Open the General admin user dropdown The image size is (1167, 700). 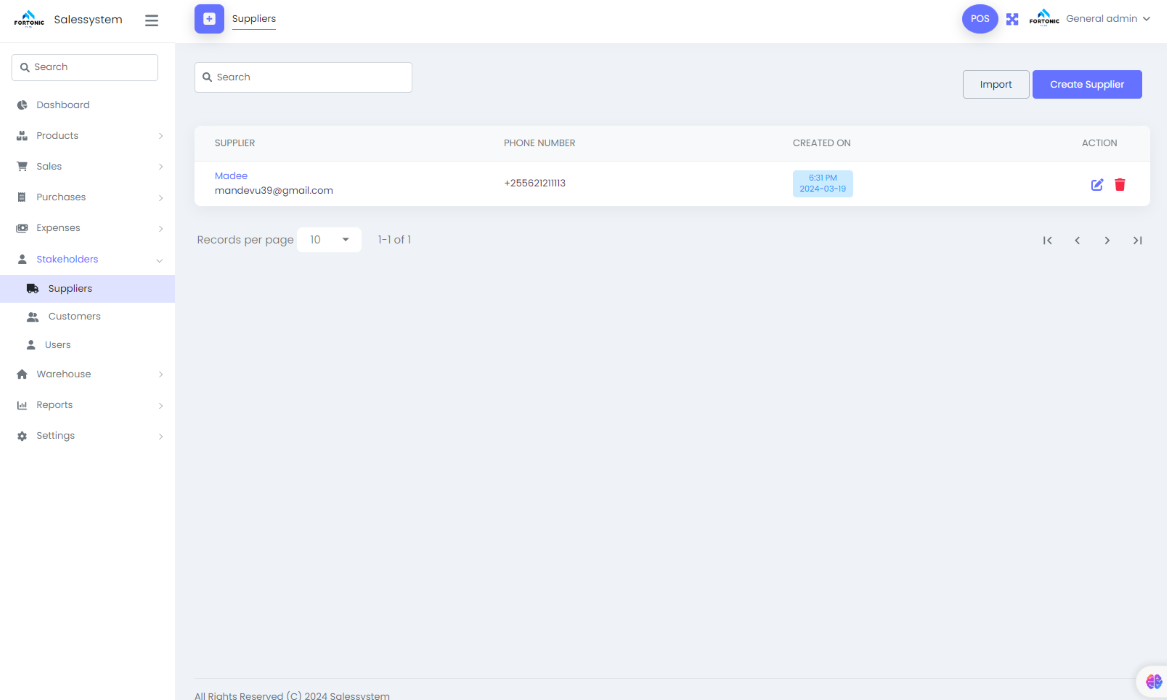(1108, 19)
